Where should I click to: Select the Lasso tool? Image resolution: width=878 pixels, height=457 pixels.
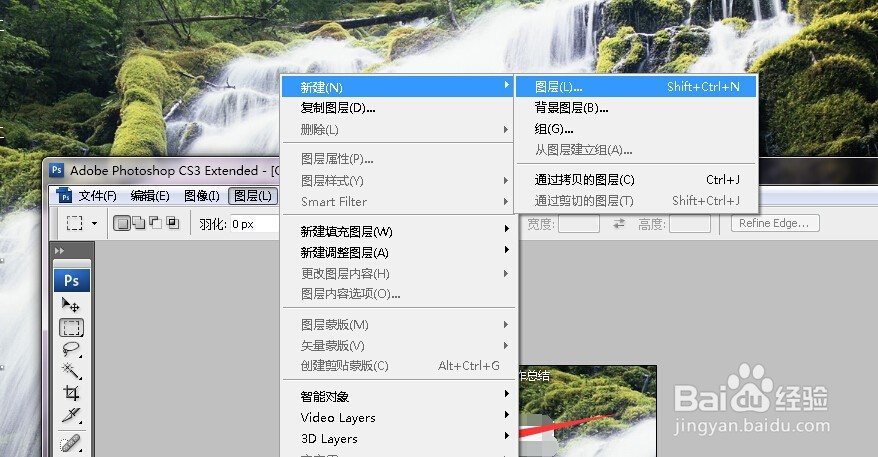tap(71, 349)
